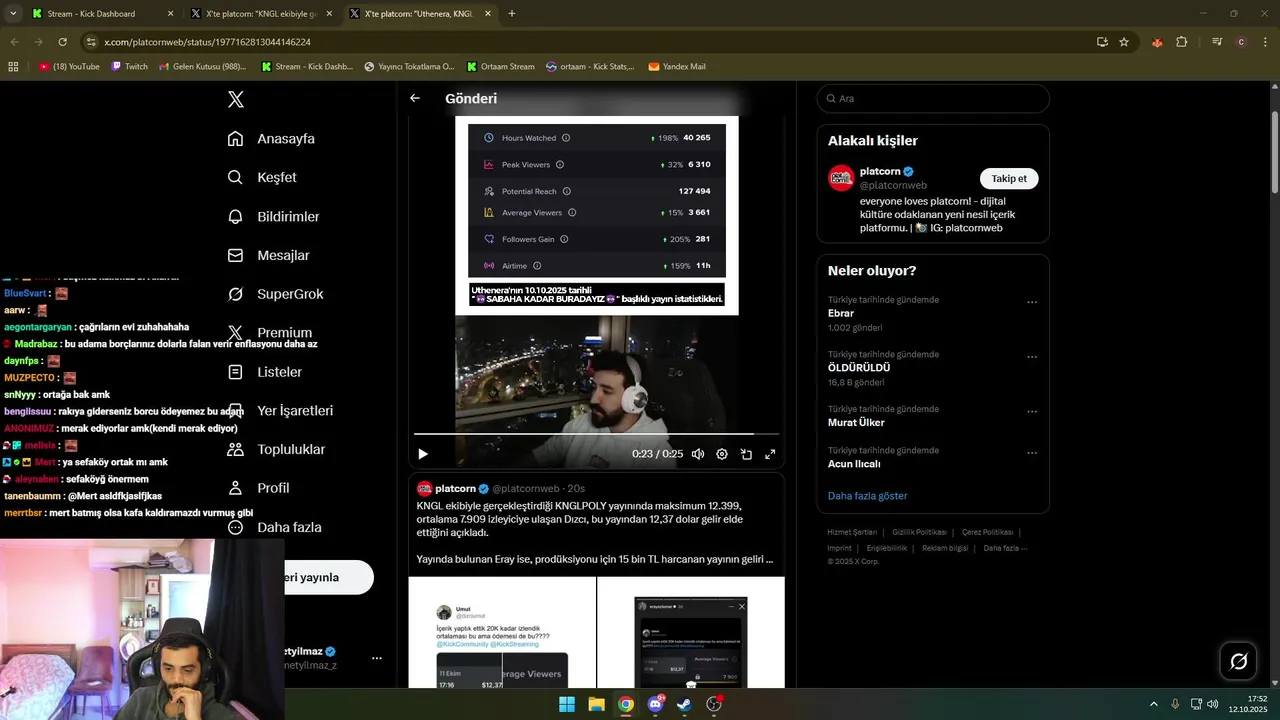The width and height of the screenshot is (1280, 720).
Task: Open YouTube bookmark
Action: (69, 67)
